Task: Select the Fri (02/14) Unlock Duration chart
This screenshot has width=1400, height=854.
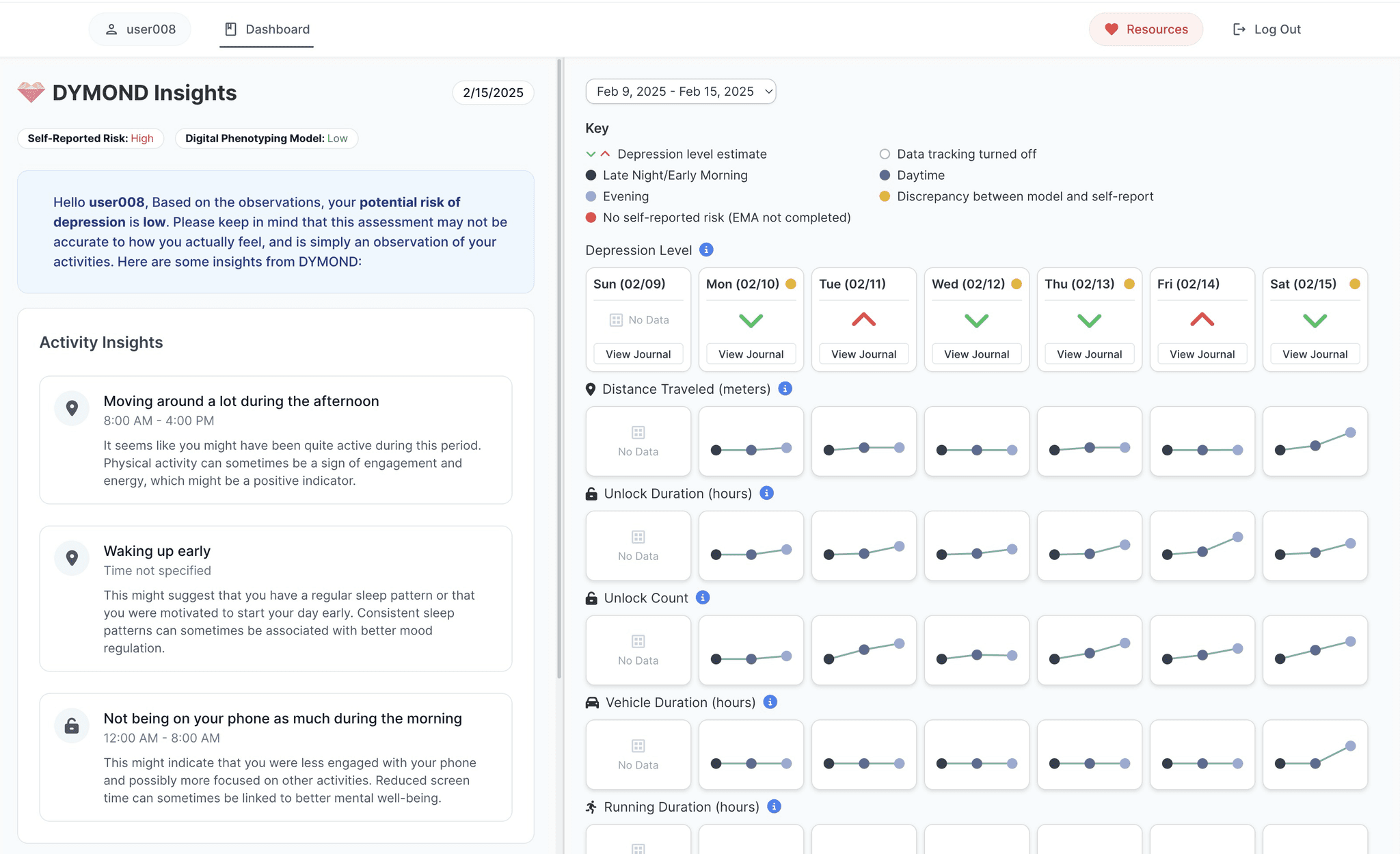Action: point(1202,546)
